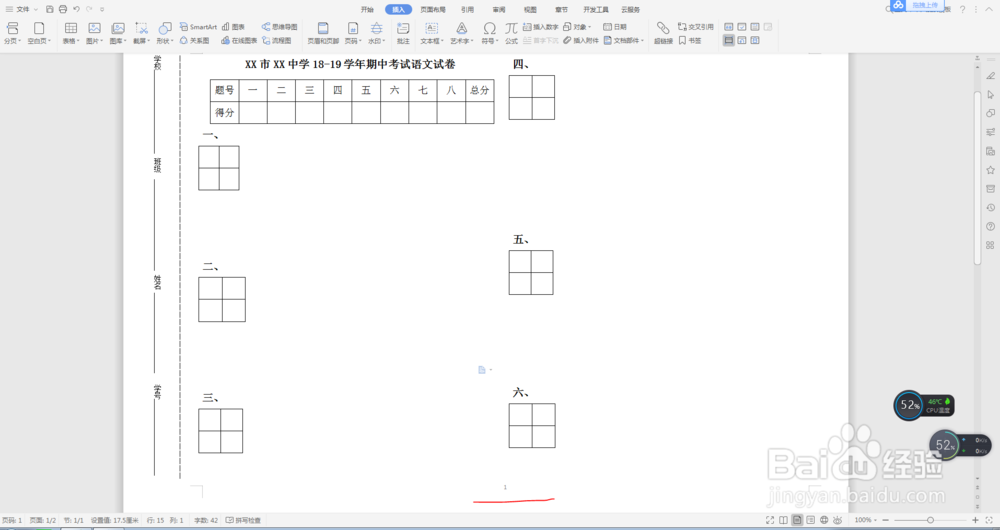
Task: Switch to the 视图 tab
Action: [530, 10]
